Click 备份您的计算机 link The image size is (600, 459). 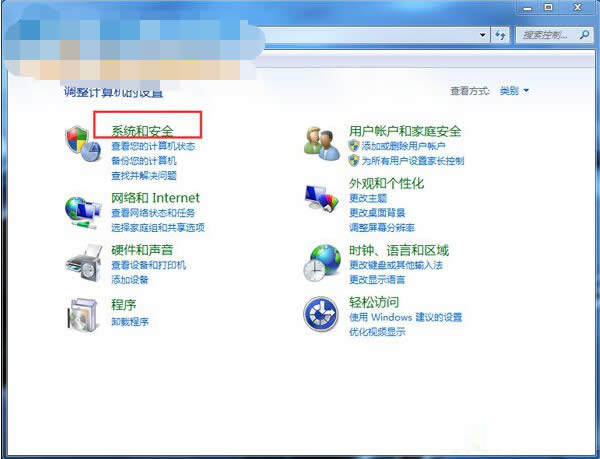(x=144, y=161)
